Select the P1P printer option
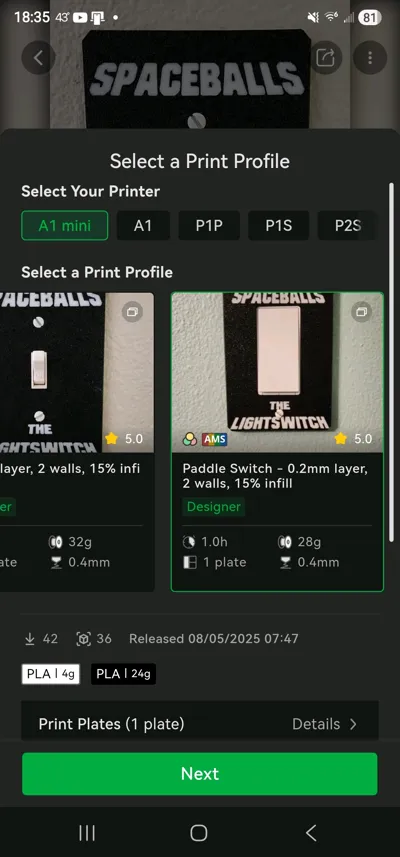 209,226
